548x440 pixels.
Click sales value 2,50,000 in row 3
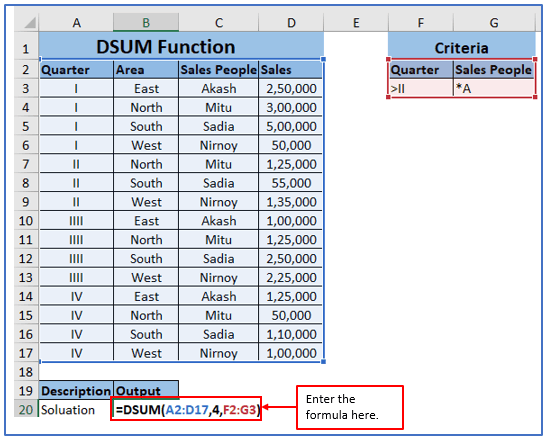click(x=291, y=88)
